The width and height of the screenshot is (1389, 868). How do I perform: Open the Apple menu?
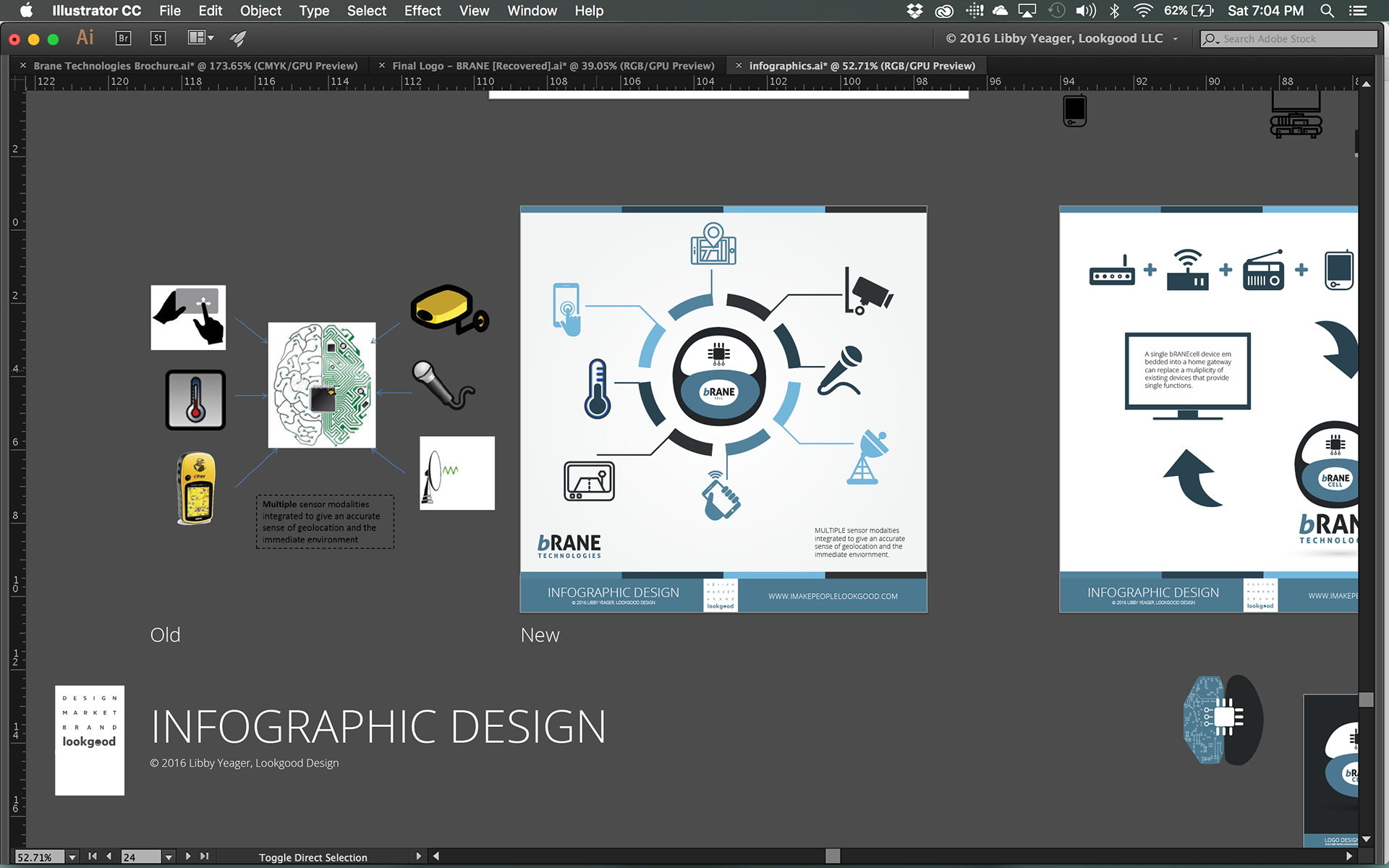click(26, 10)
